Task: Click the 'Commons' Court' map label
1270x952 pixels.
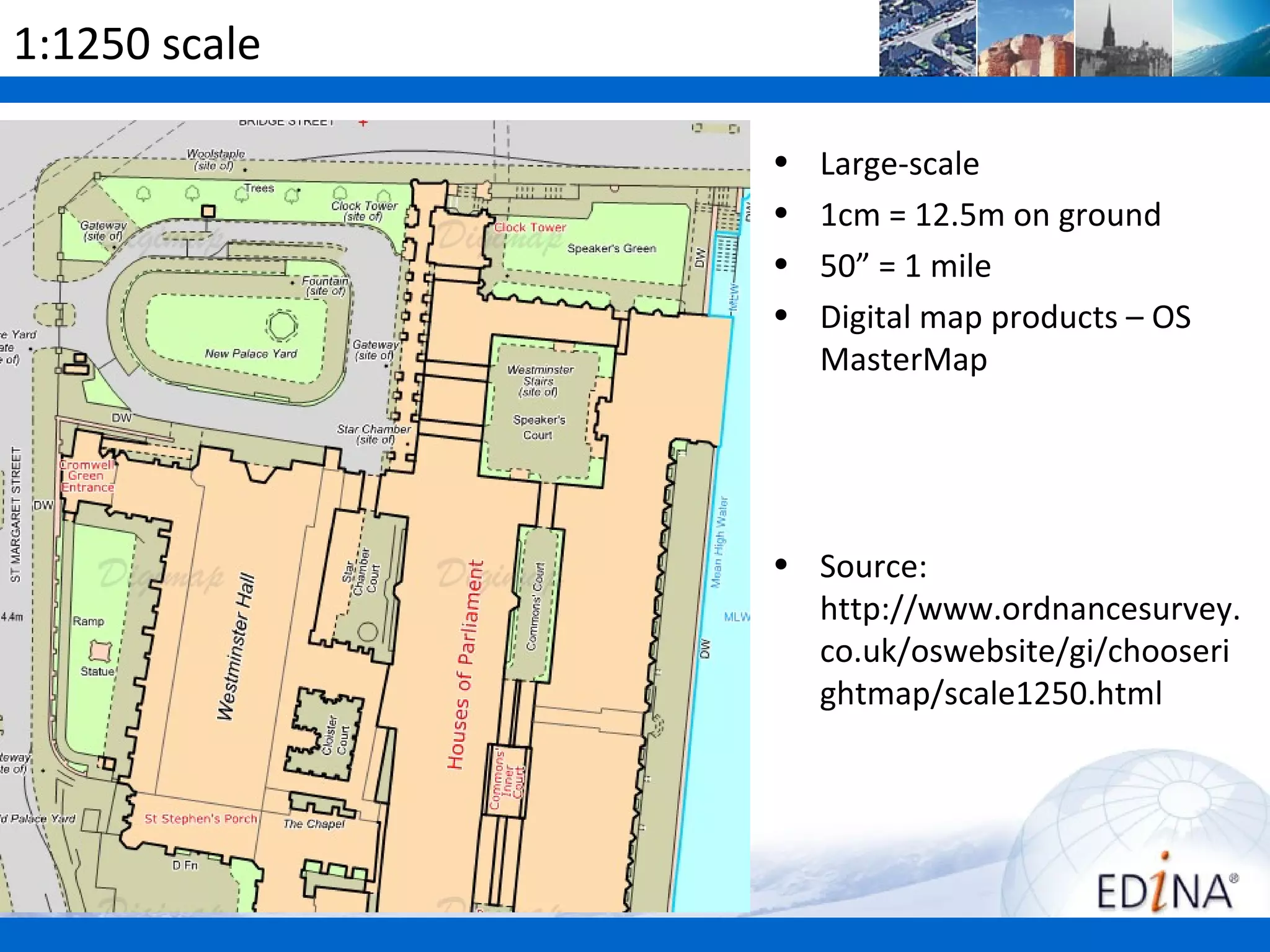Action: click(535, 606)
